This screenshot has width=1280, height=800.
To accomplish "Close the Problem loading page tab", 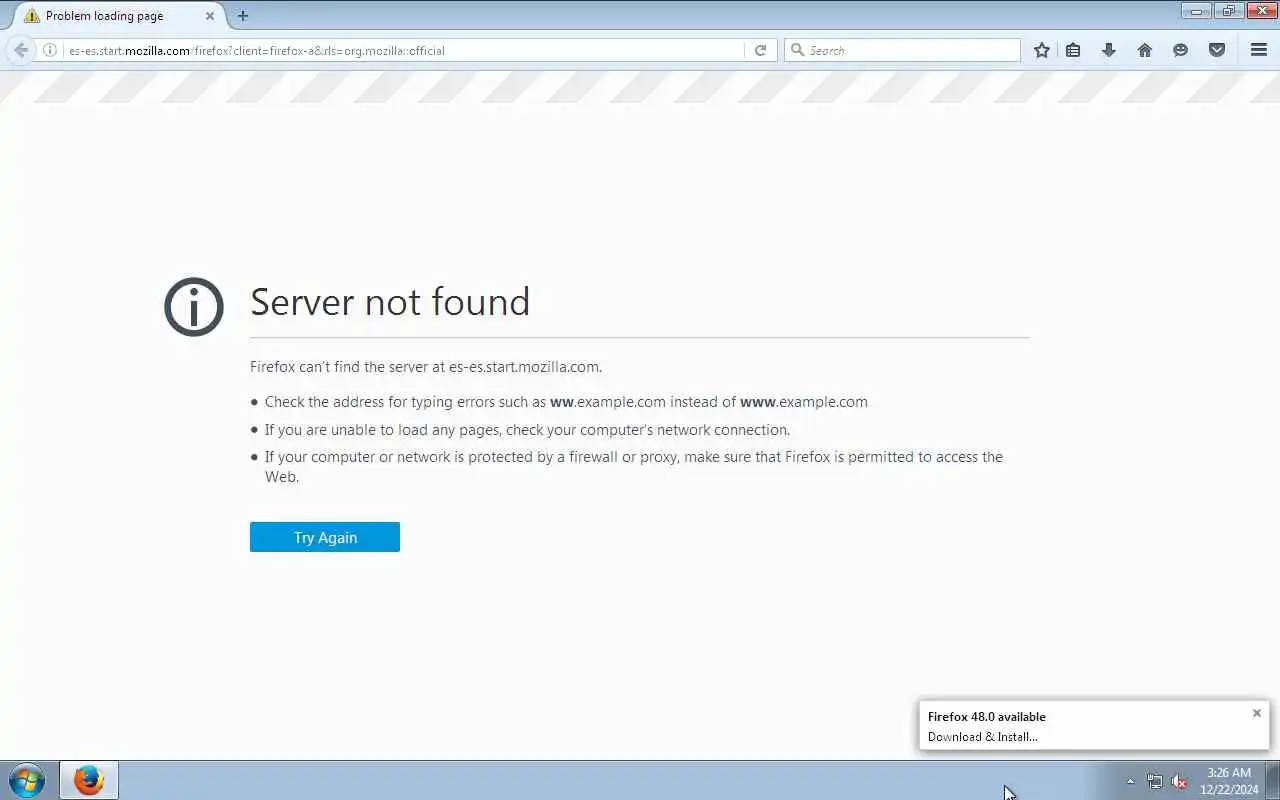I will [210, 16].
